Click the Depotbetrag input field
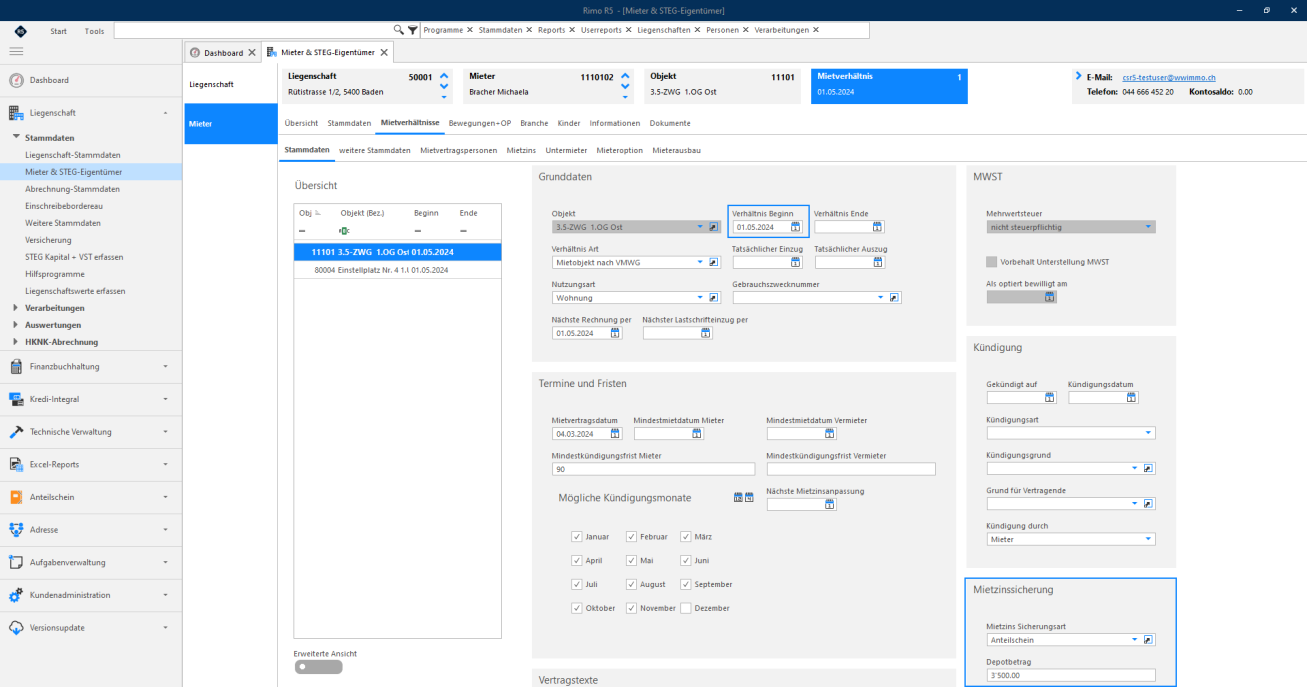Image resolution: width=1307 pixels, height=687 pixels. click(1070, 675)
